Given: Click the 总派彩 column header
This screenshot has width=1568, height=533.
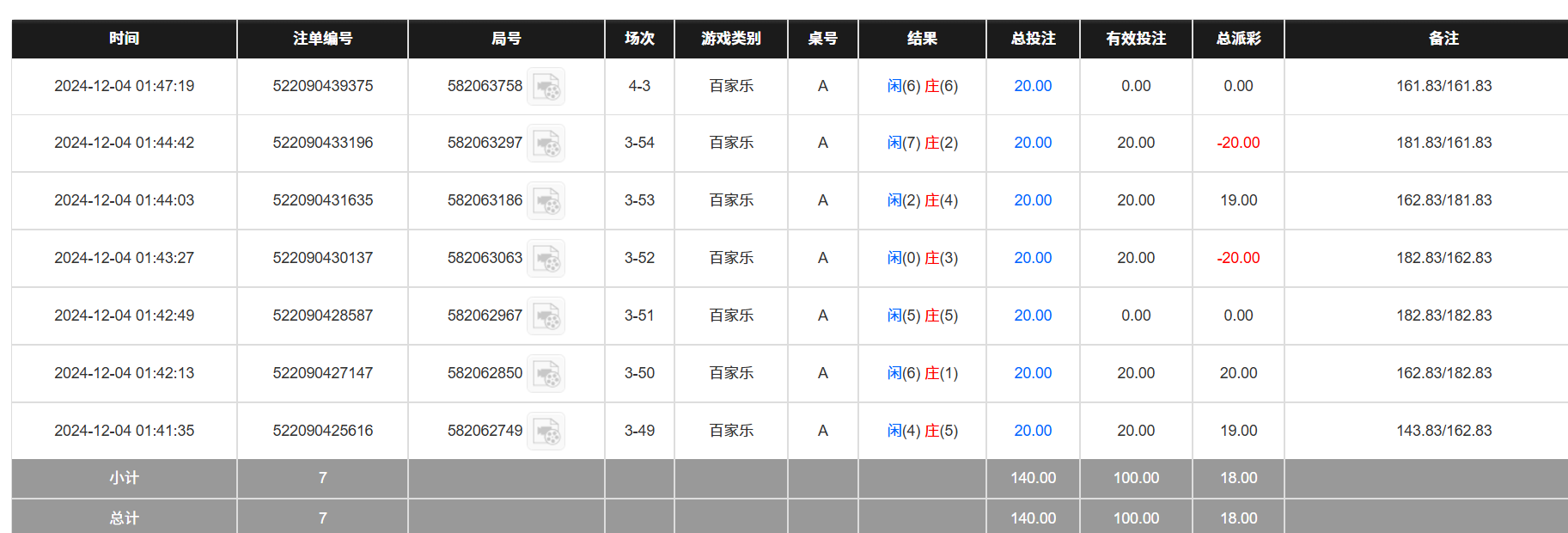Looking at the screenshot, I should pos(1238,39).
